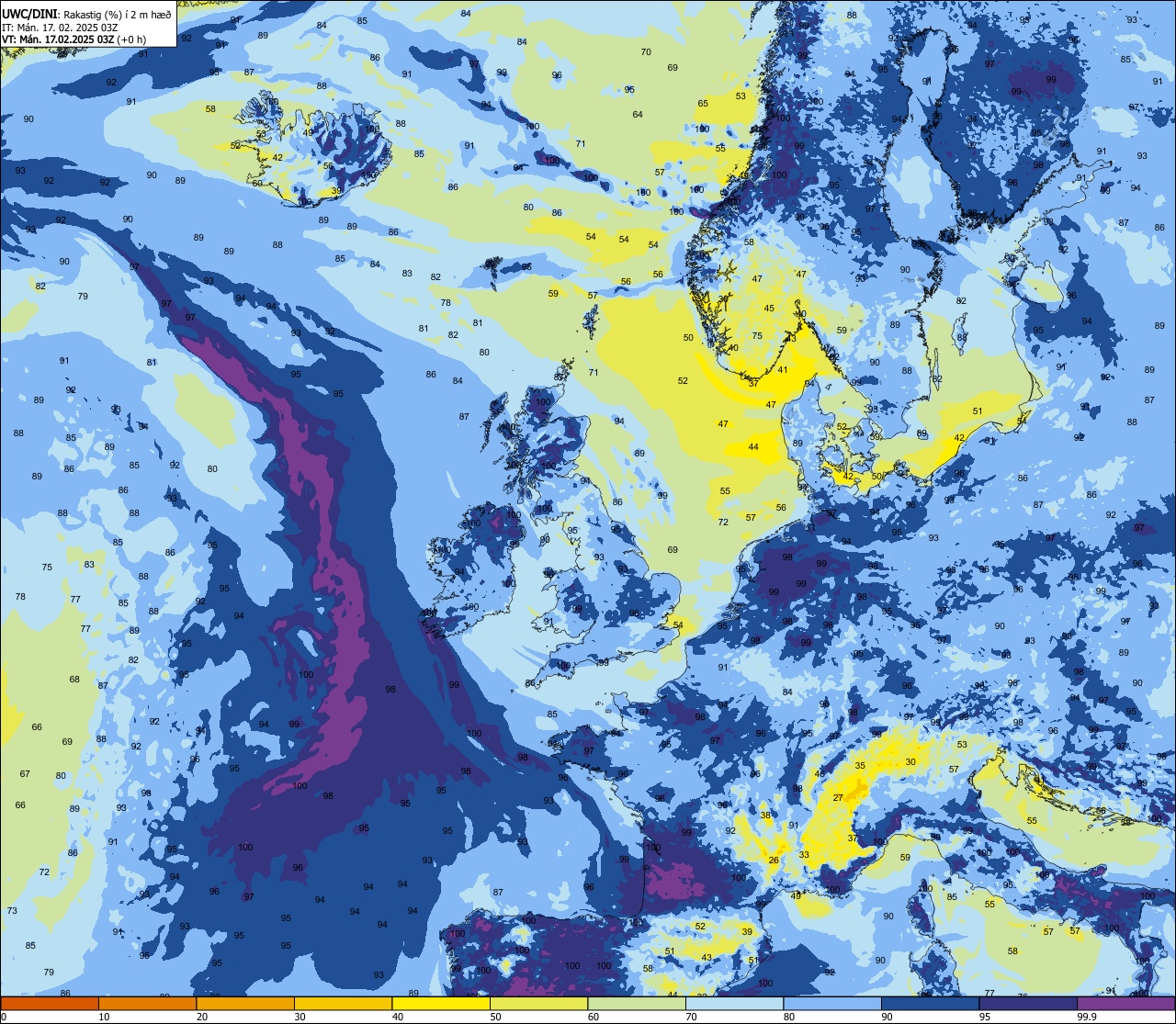
Task: Click the 'UWC/DINI: Rakastig (%) í 2 m hæð' title
Action: click(86, 15)
